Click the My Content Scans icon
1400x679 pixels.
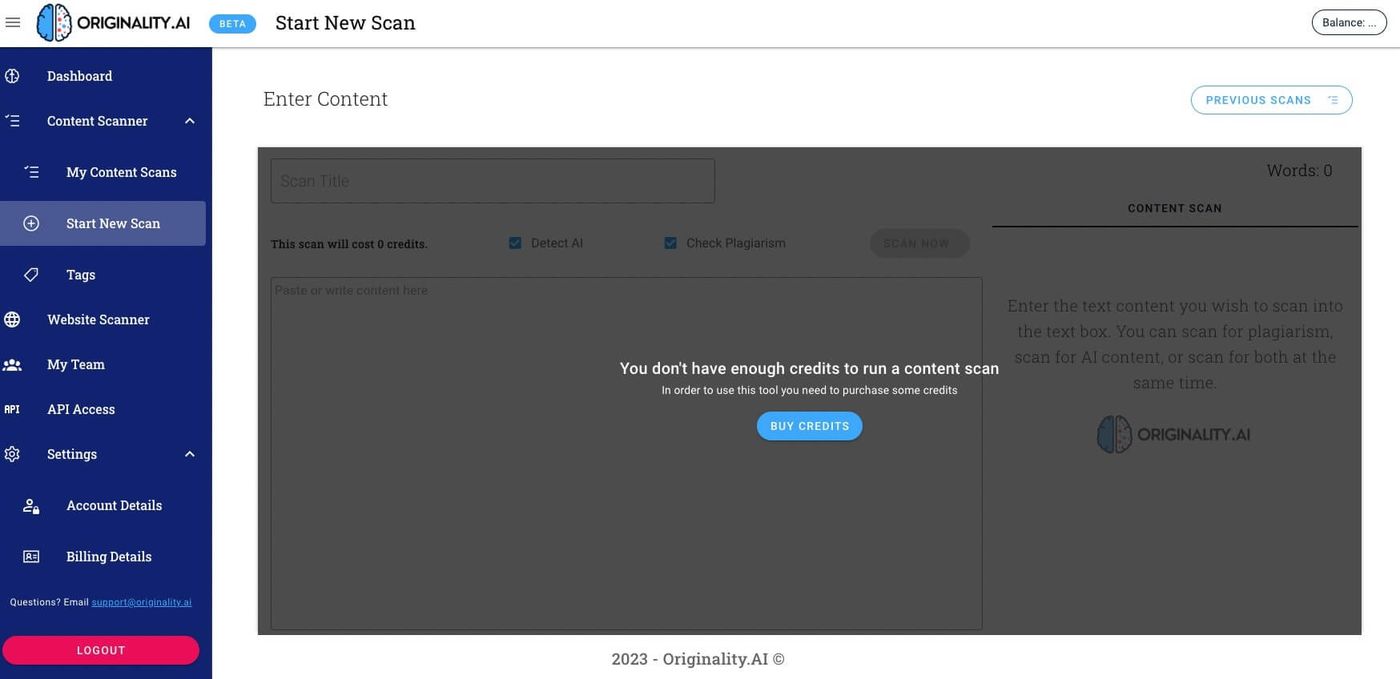click(31, 172)
